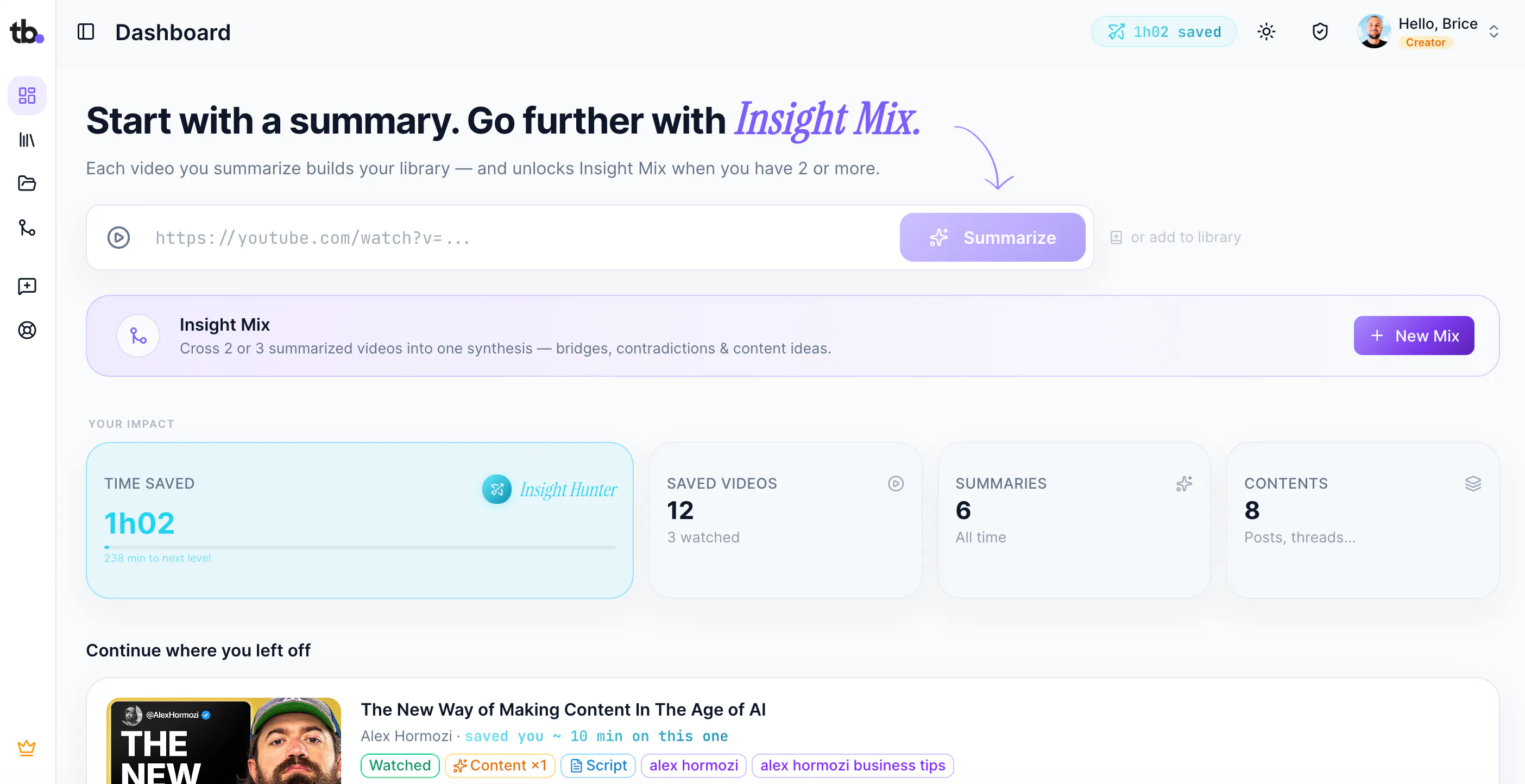Click the Insight Hunter badge icon
Image resolution: width=1525 pixels, height=784 pixels.
pyautogui.click(x=497, y=489)
